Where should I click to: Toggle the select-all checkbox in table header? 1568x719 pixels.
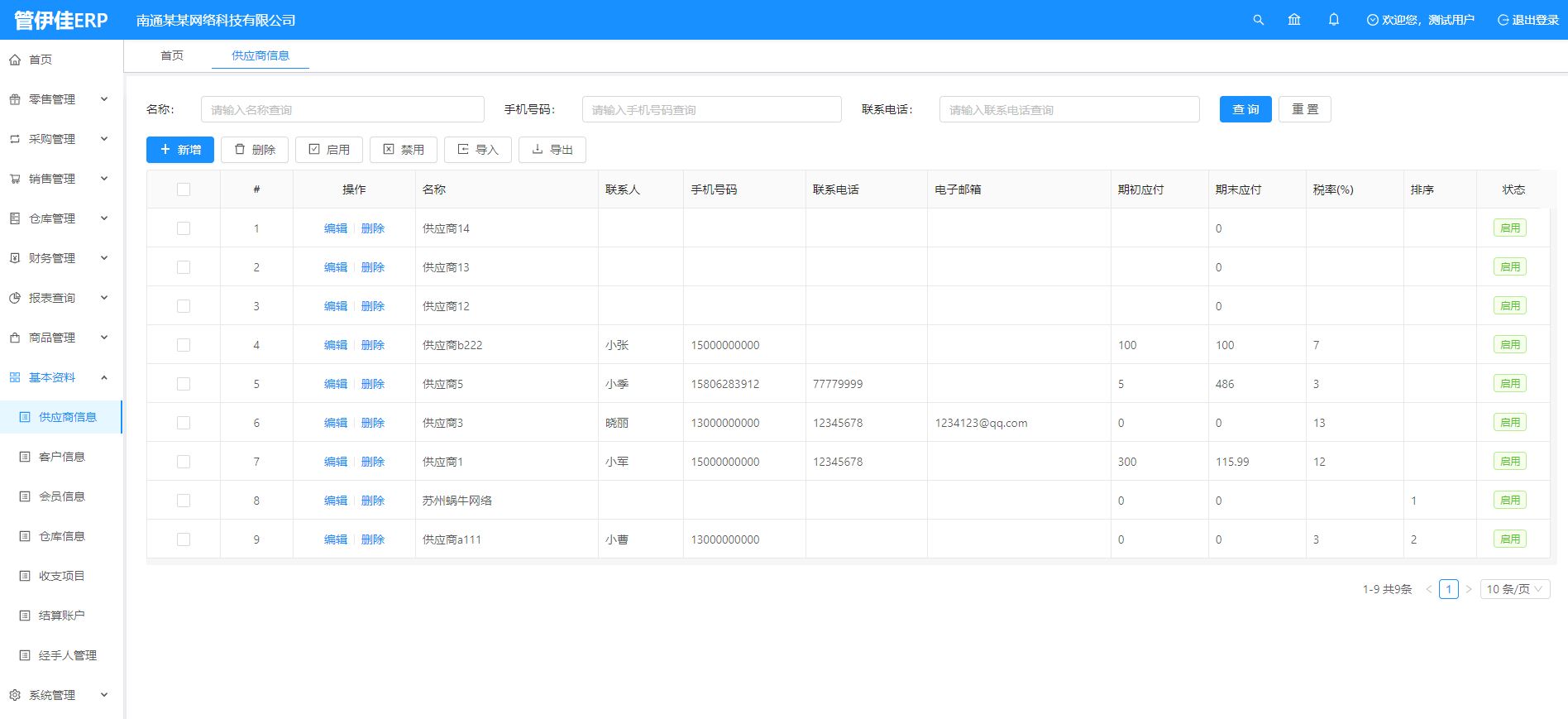point(184,189)
